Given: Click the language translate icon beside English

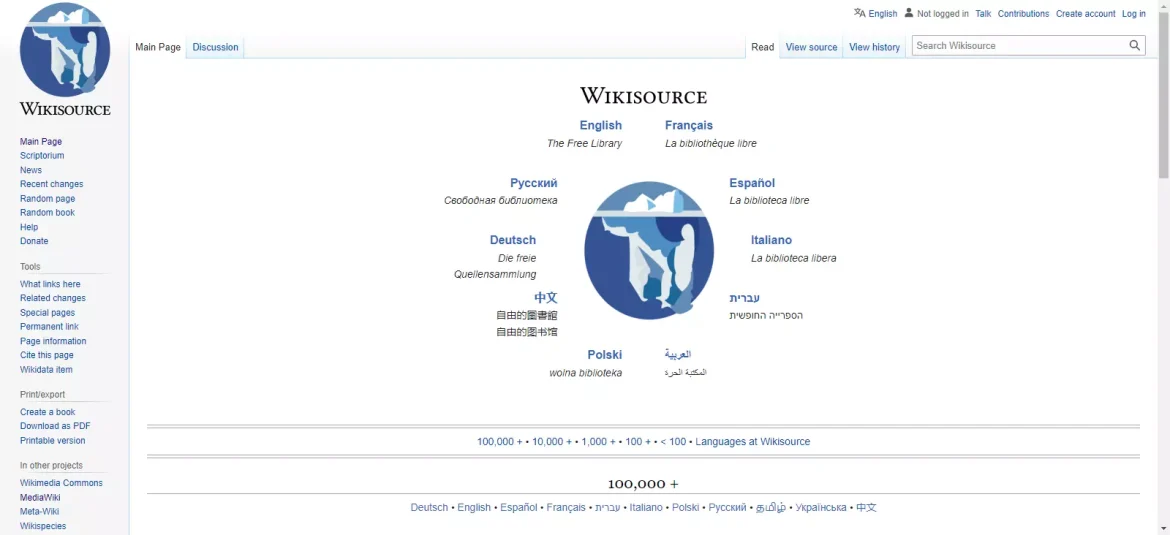Looking at the screenshot, I should pos(860,13).
